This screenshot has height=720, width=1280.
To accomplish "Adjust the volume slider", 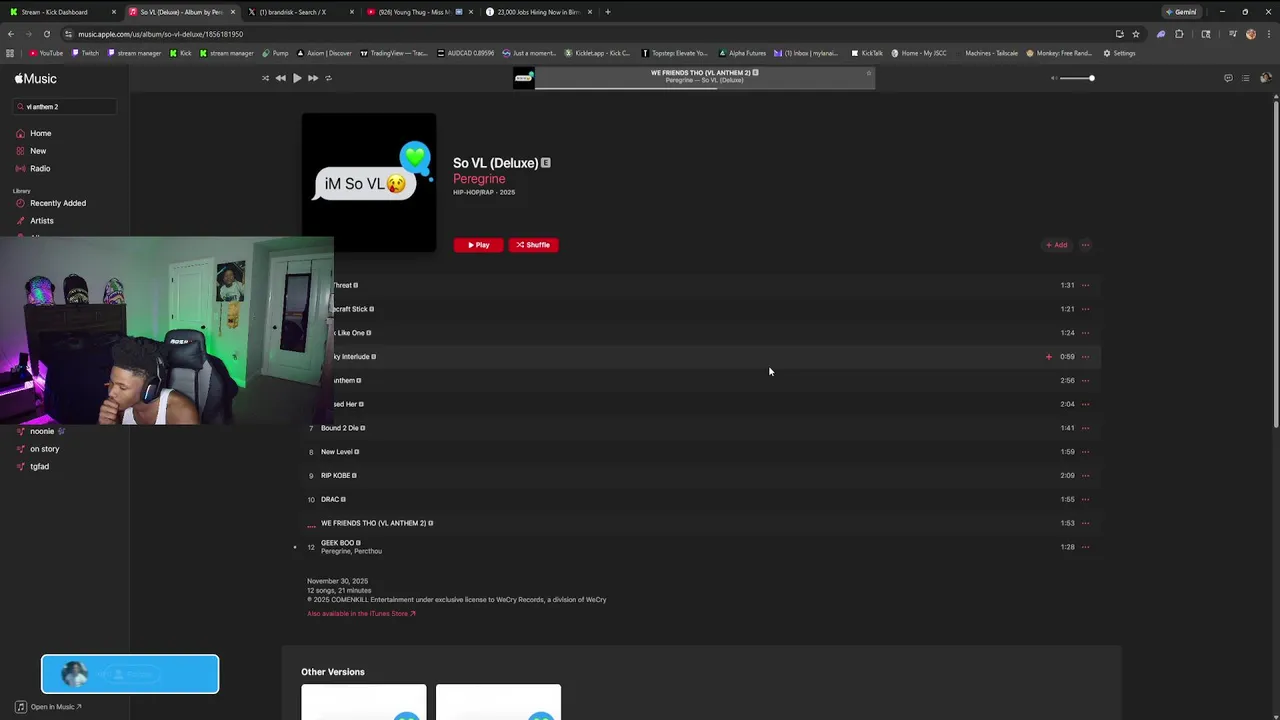I will point(1077,78).
